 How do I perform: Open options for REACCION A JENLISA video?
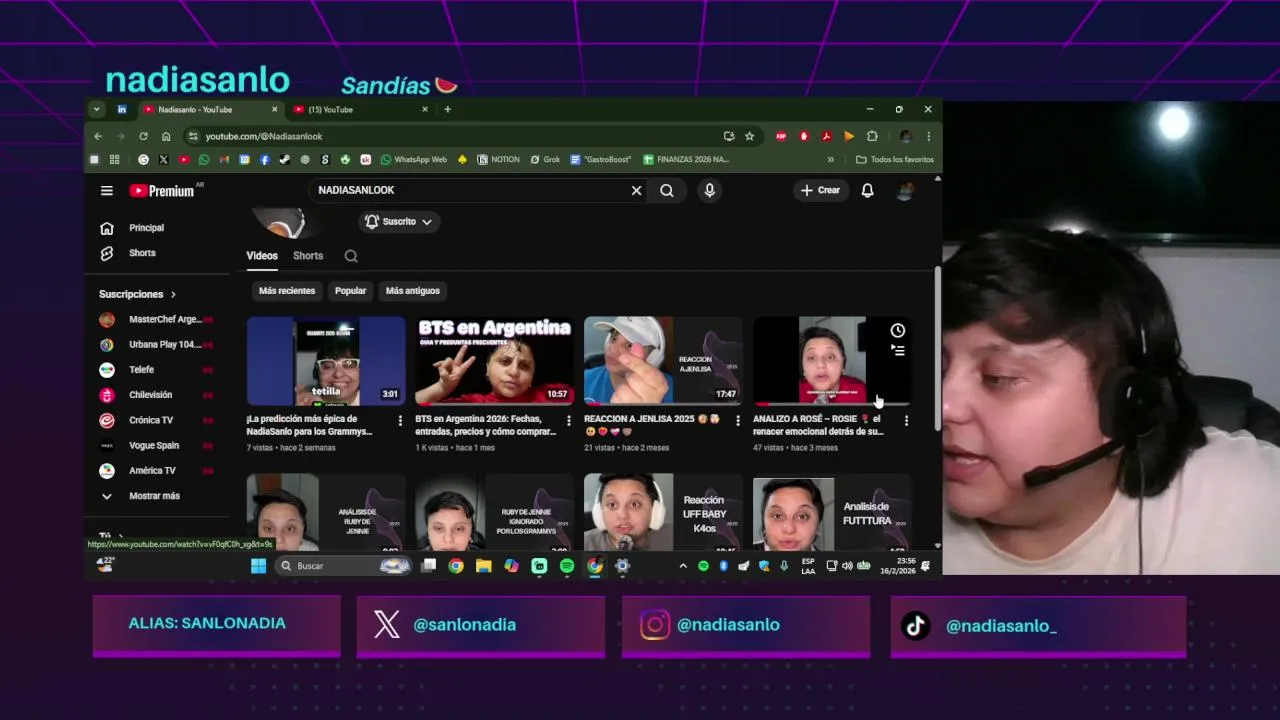click(x=738, y=421)
